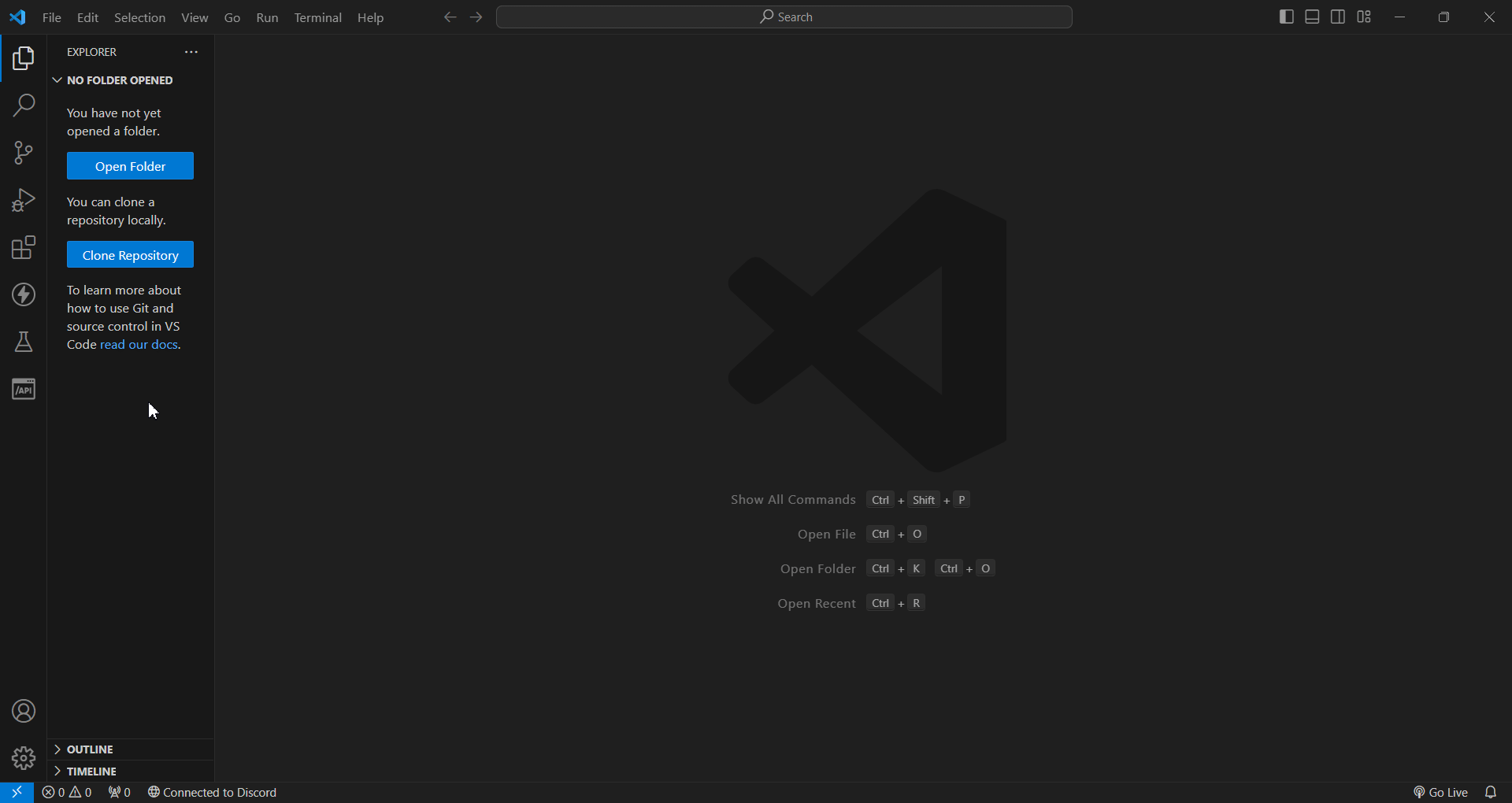Viewport: 1512px width, 803px height.
Task: Open the Run and Debug view
Action: pyautogui.click(x=24, y=200)
